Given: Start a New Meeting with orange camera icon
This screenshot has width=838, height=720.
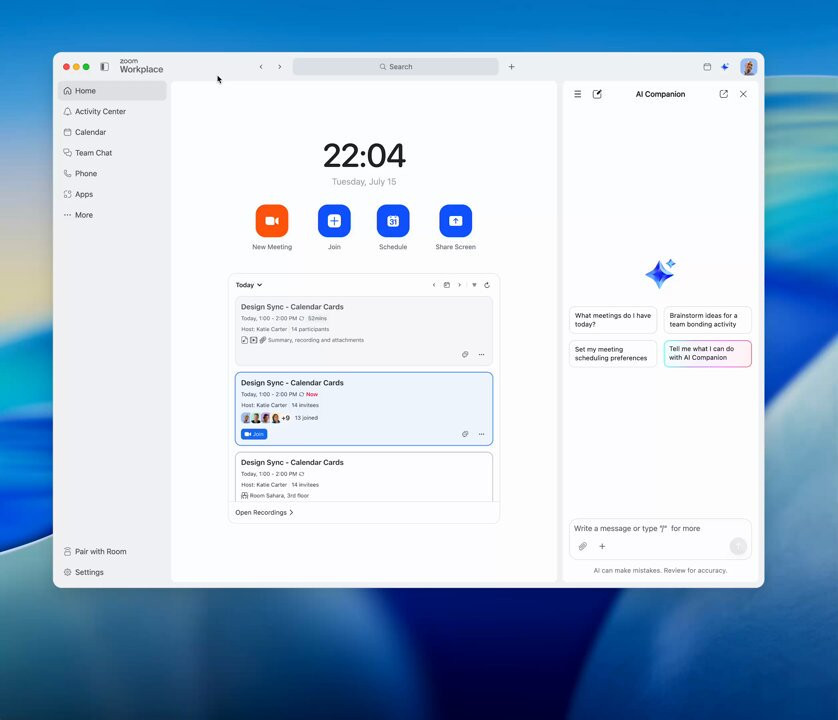Looking at the screenshot, I should (x=271, y=220).
